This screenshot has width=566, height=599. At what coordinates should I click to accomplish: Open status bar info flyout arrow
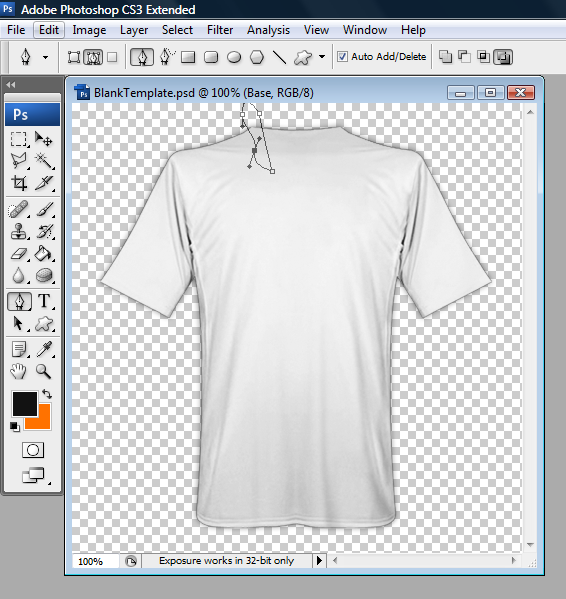[319, 561]
